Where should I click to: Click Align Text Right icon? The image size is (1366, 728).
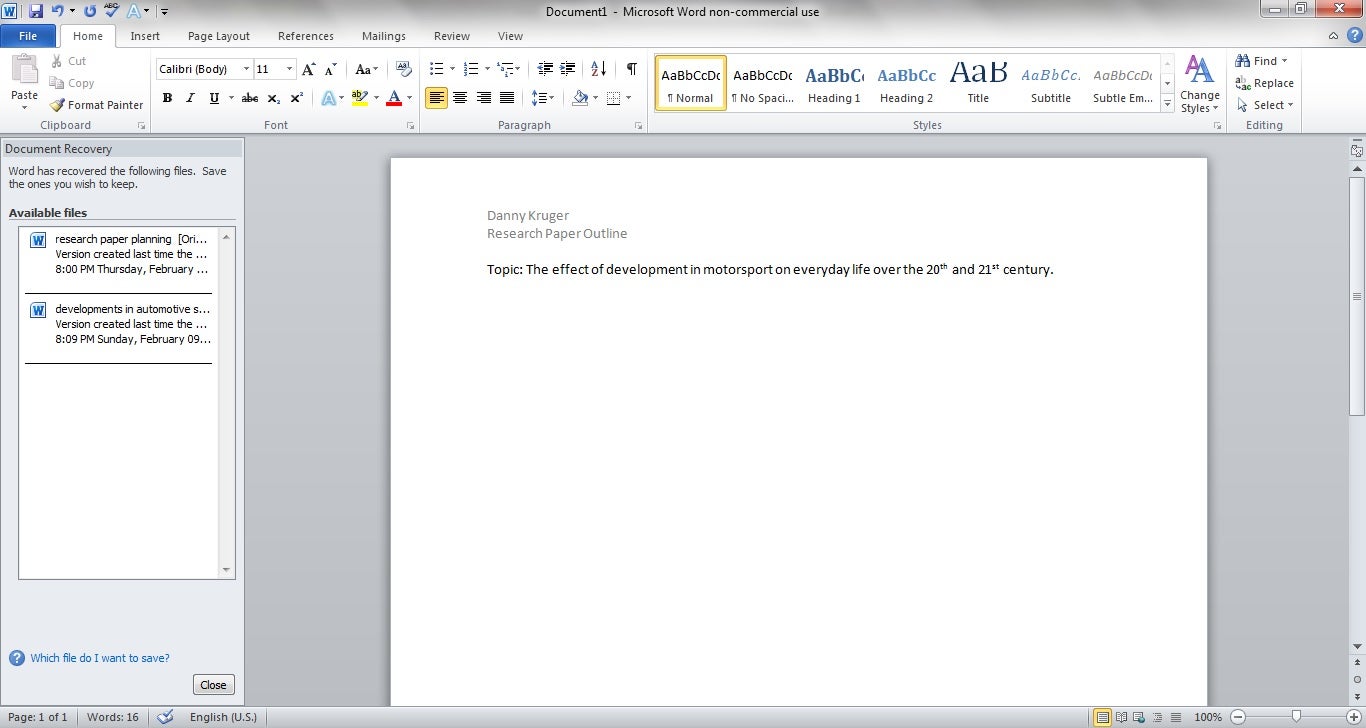click(484, 98)
